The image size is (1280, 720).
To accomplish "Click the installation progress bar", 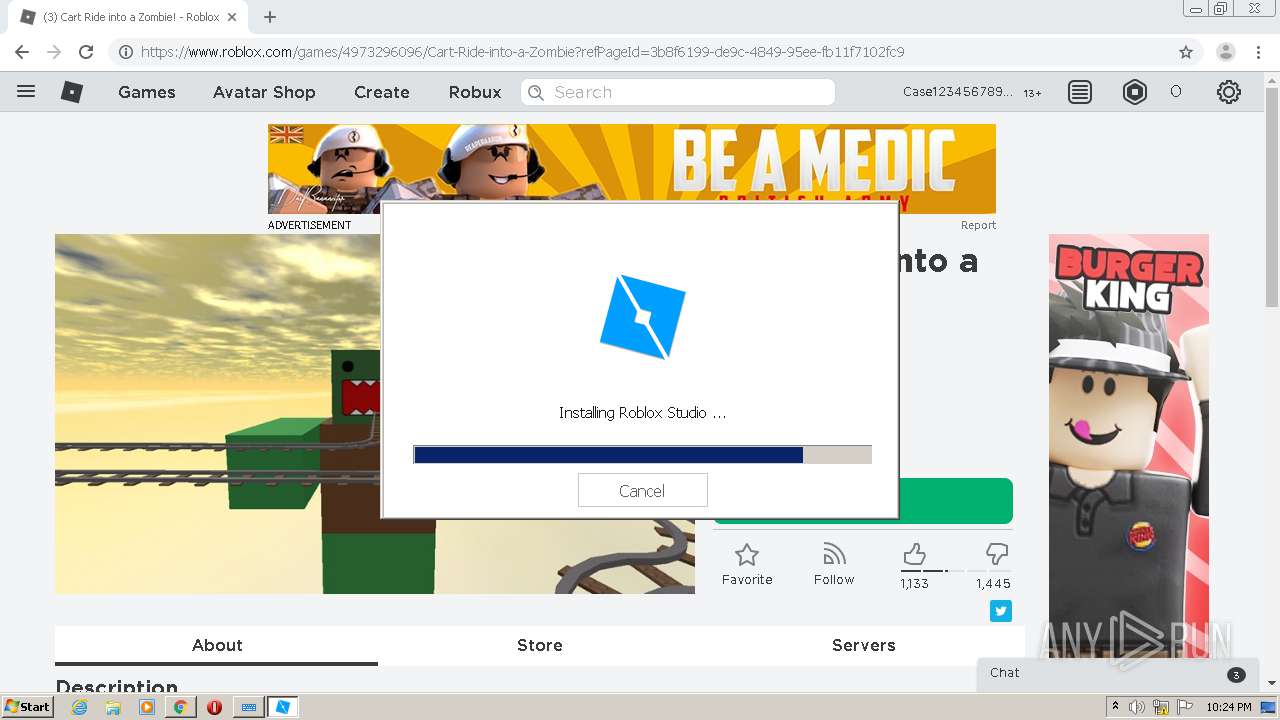I will [642, 455].
